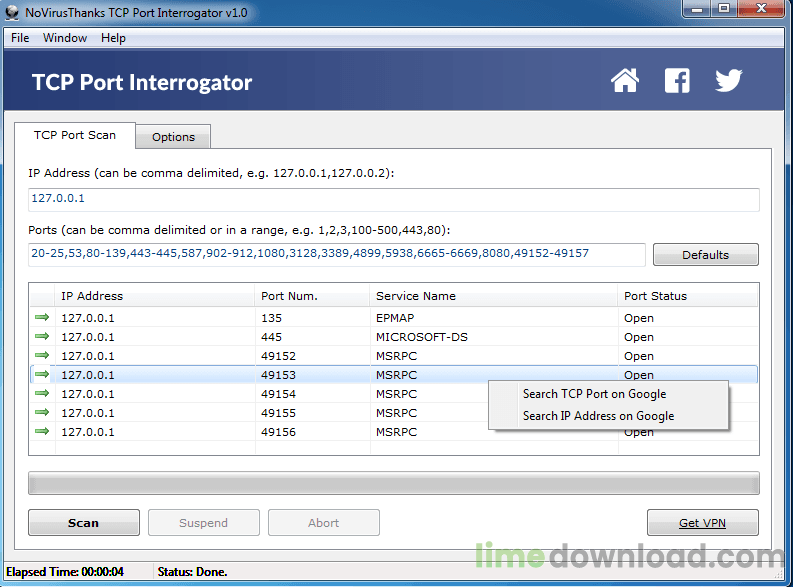Viewport: 793px width, 587px height.
Task: Click Open status of port 135 row
Action: tap(639, 318)
